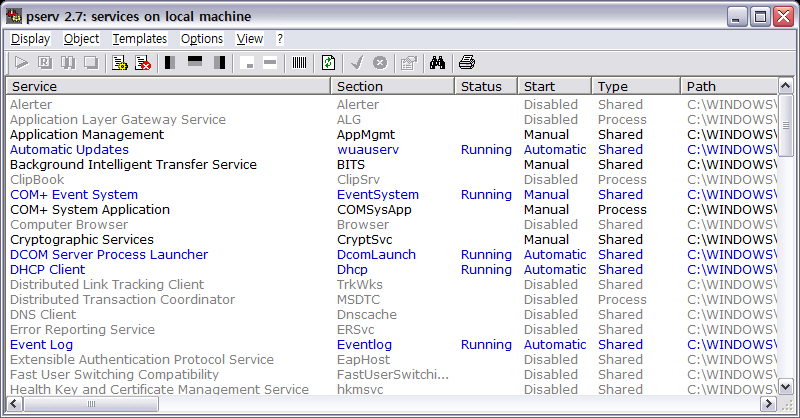
Task: Select Background Intelligent Transfer Service
Action: 392,164
